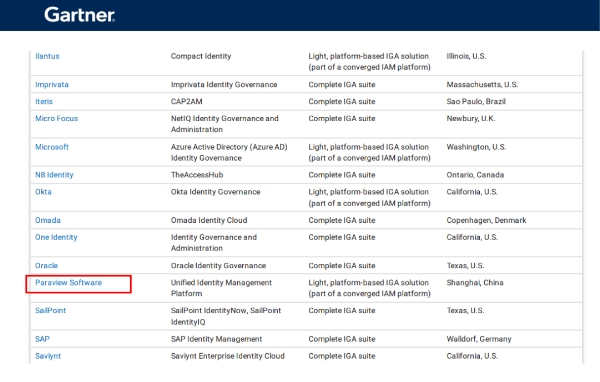Open the Omada vendor link

point(48,220)
